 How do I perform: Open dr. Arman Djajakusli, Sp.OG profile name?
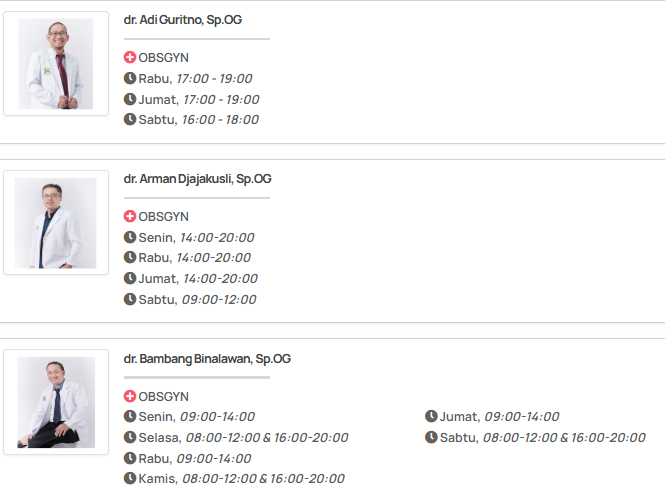[197, 179]
